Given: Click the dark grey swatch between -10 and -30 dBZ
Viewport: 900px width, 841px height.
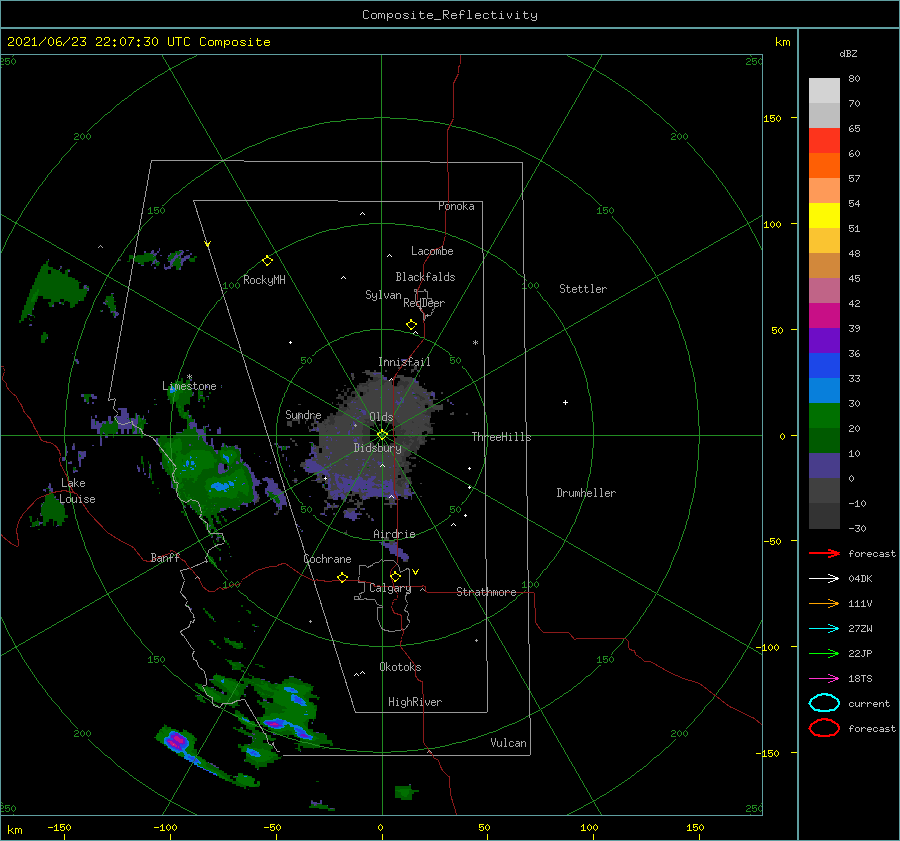Looking at the screenshot, I should (824, 516).
